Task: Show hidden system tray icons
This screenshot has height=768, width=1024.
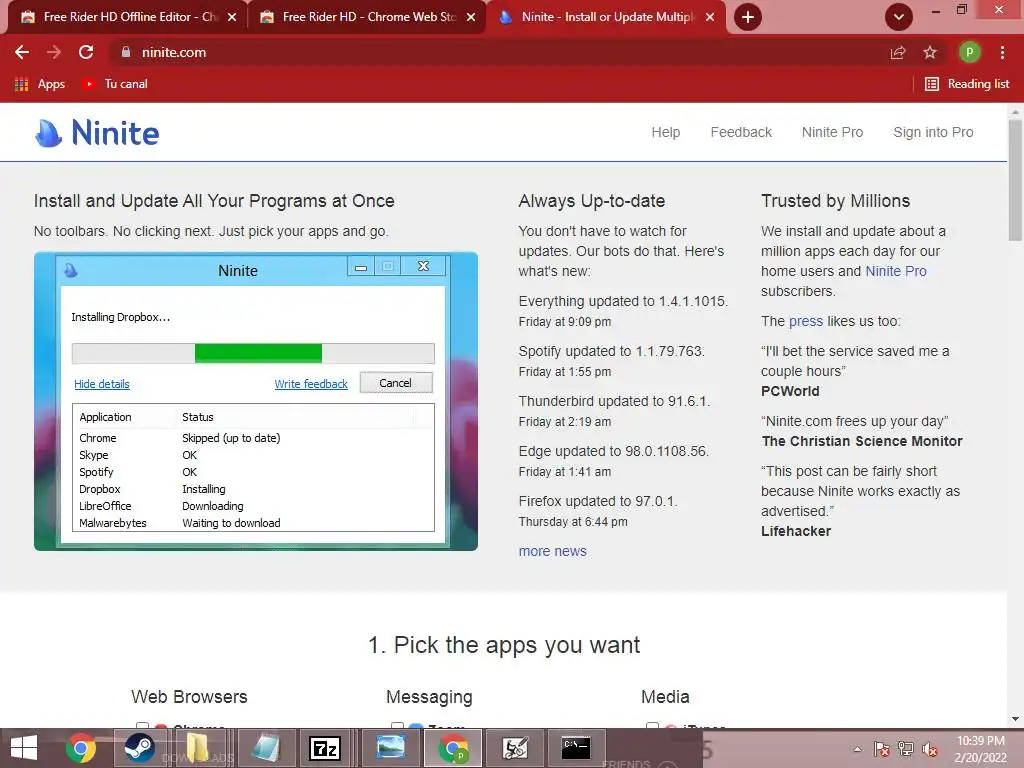Action: [857, 749]
